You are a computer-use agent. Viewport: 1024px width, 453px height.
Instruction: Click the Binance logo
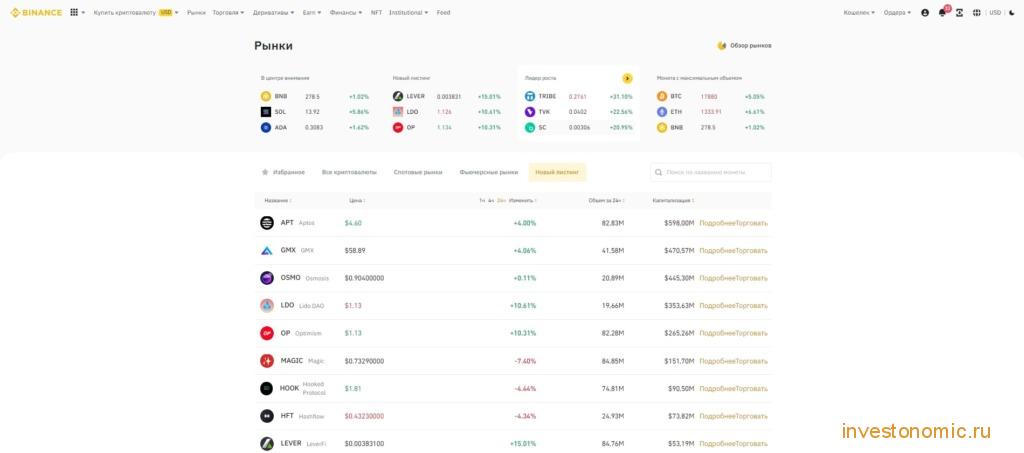point(36,12)
